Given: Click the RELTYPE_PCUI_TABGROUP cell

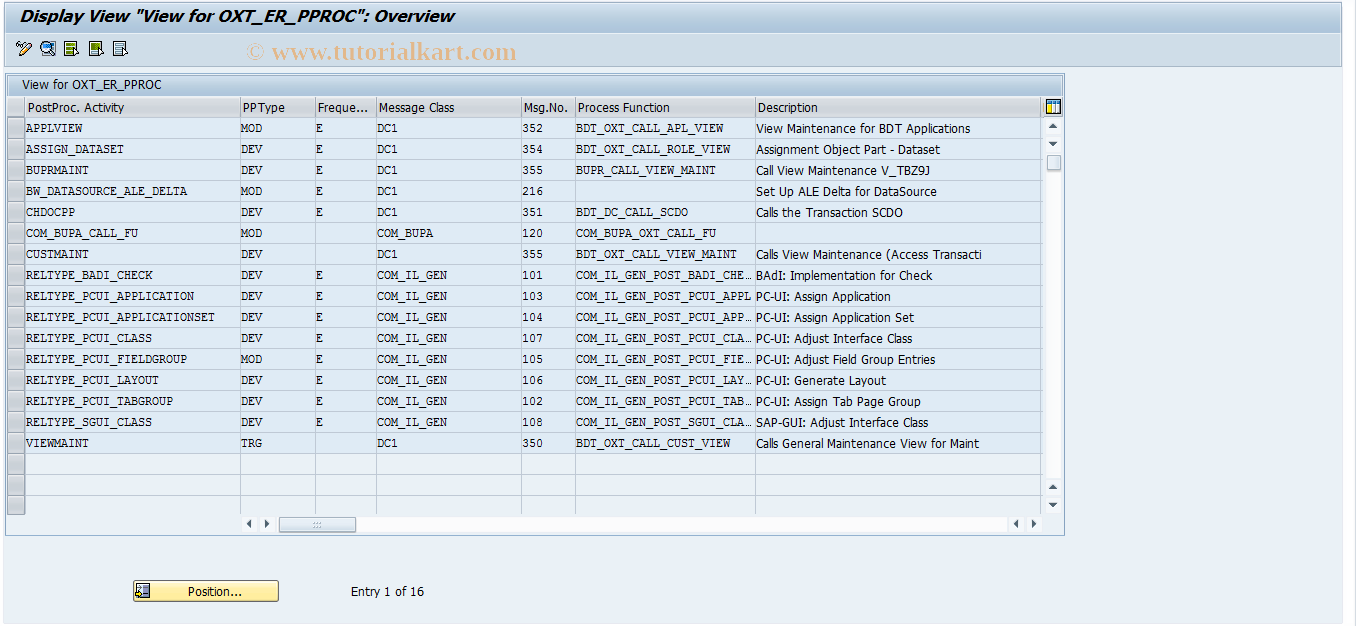Looking at the screenshot, I should click(x=132, y=401).
